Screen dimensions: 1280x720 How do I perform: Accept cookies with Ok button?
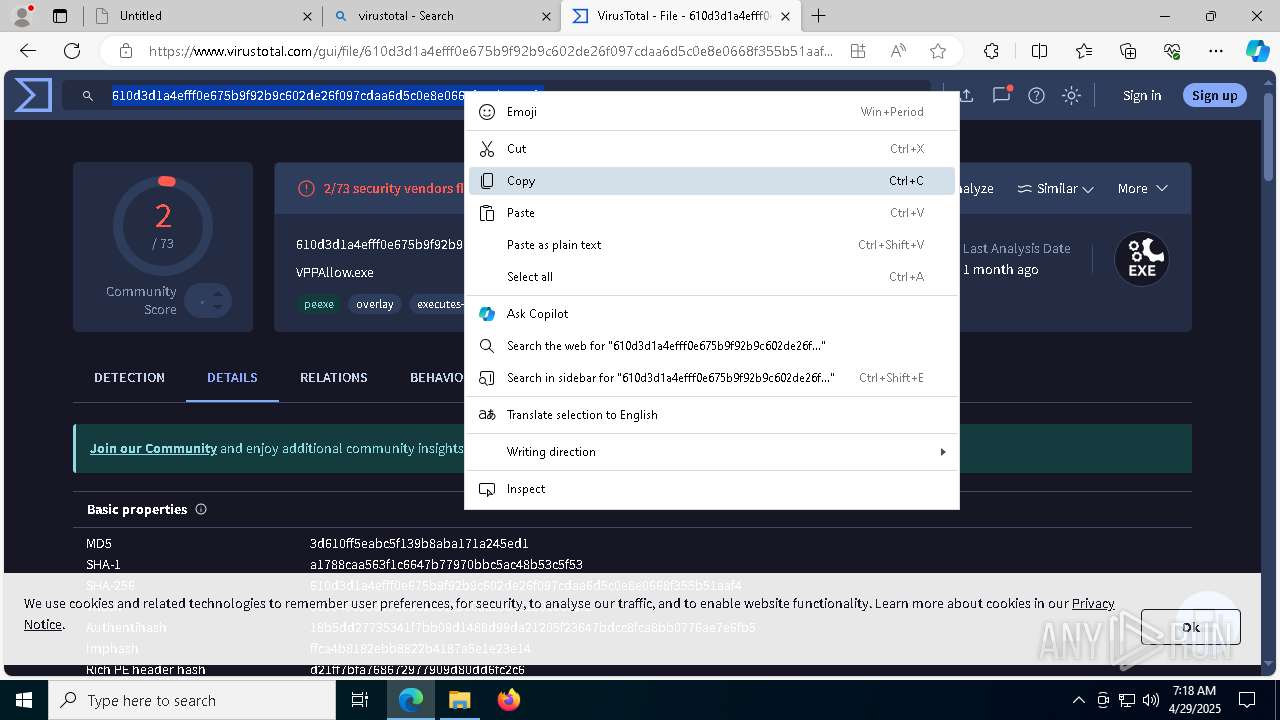(1190, 627)
